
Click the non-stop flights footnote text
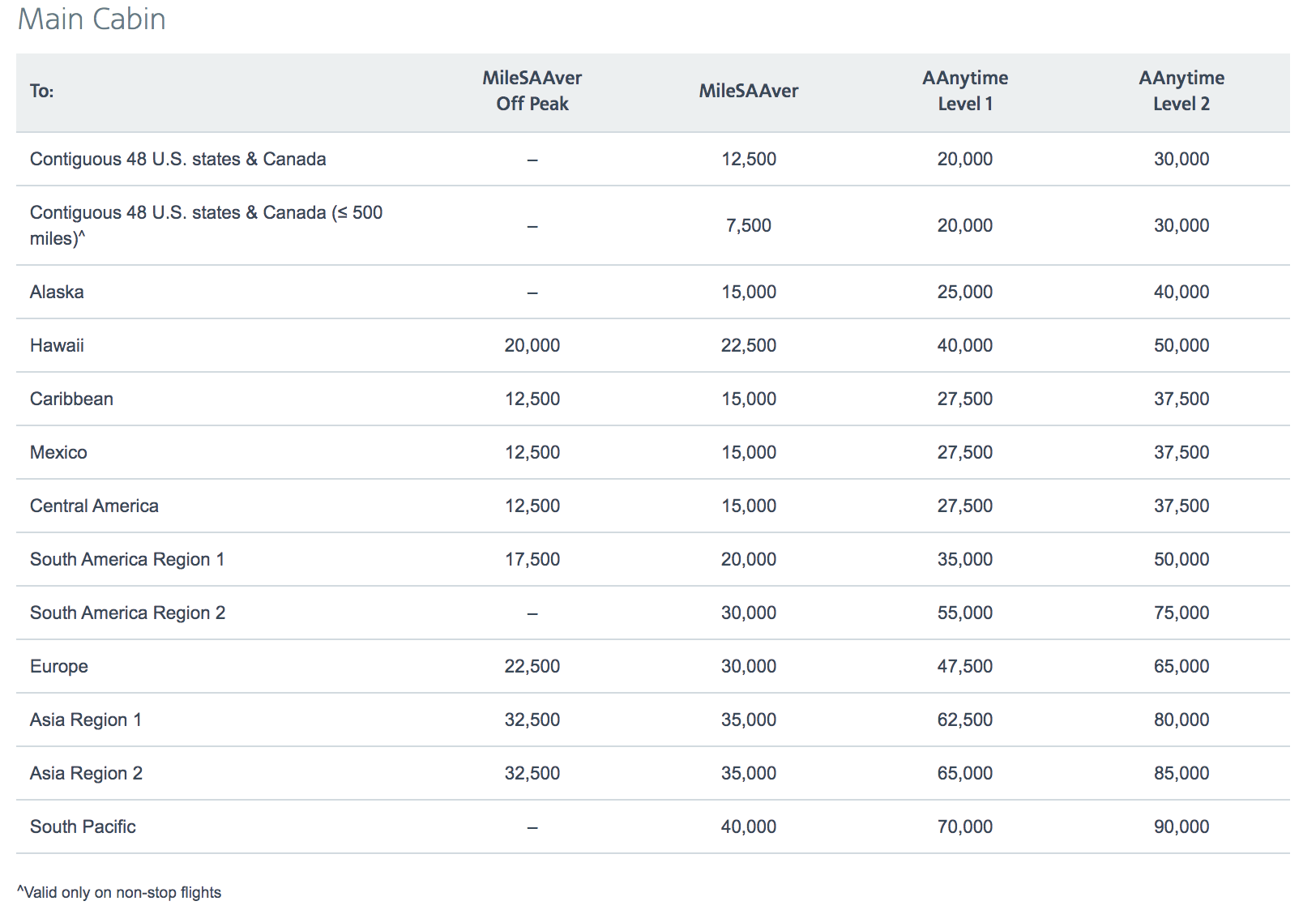point(118,892)
